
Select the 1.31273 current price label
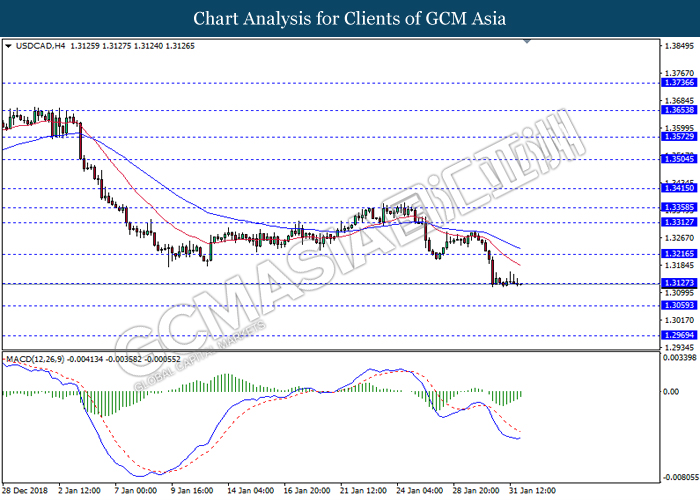pyautogui.click(x=679, y=283)
